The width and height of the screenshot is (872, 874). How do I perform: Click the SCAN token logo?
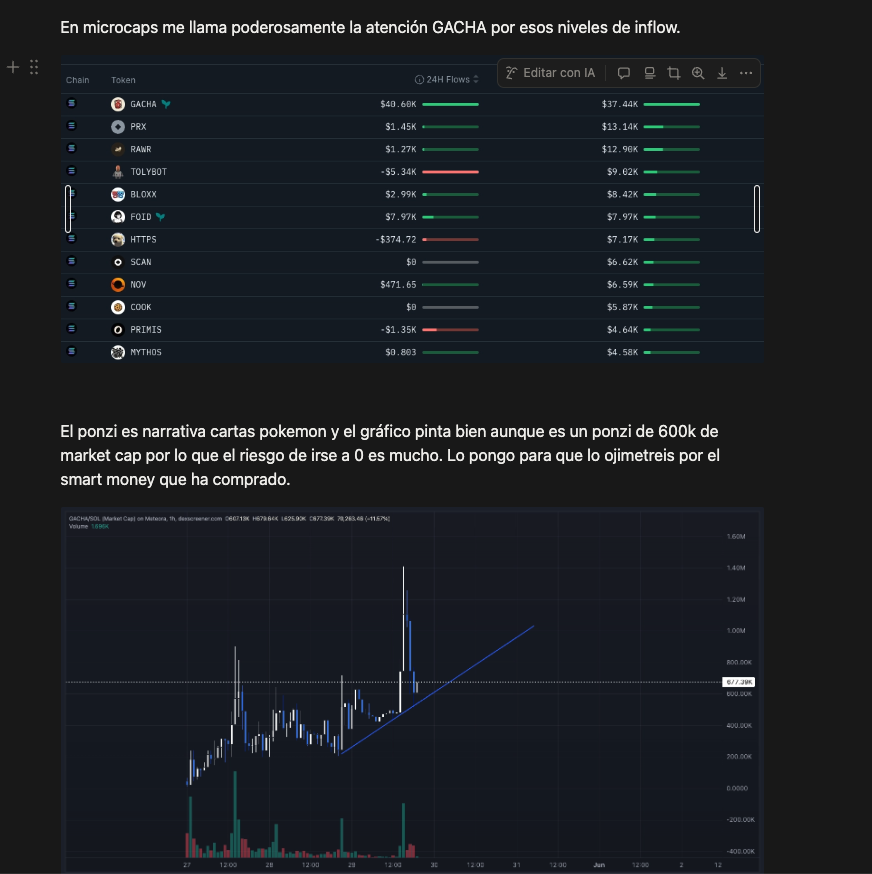pyautogui.click(x=118, y=262)
